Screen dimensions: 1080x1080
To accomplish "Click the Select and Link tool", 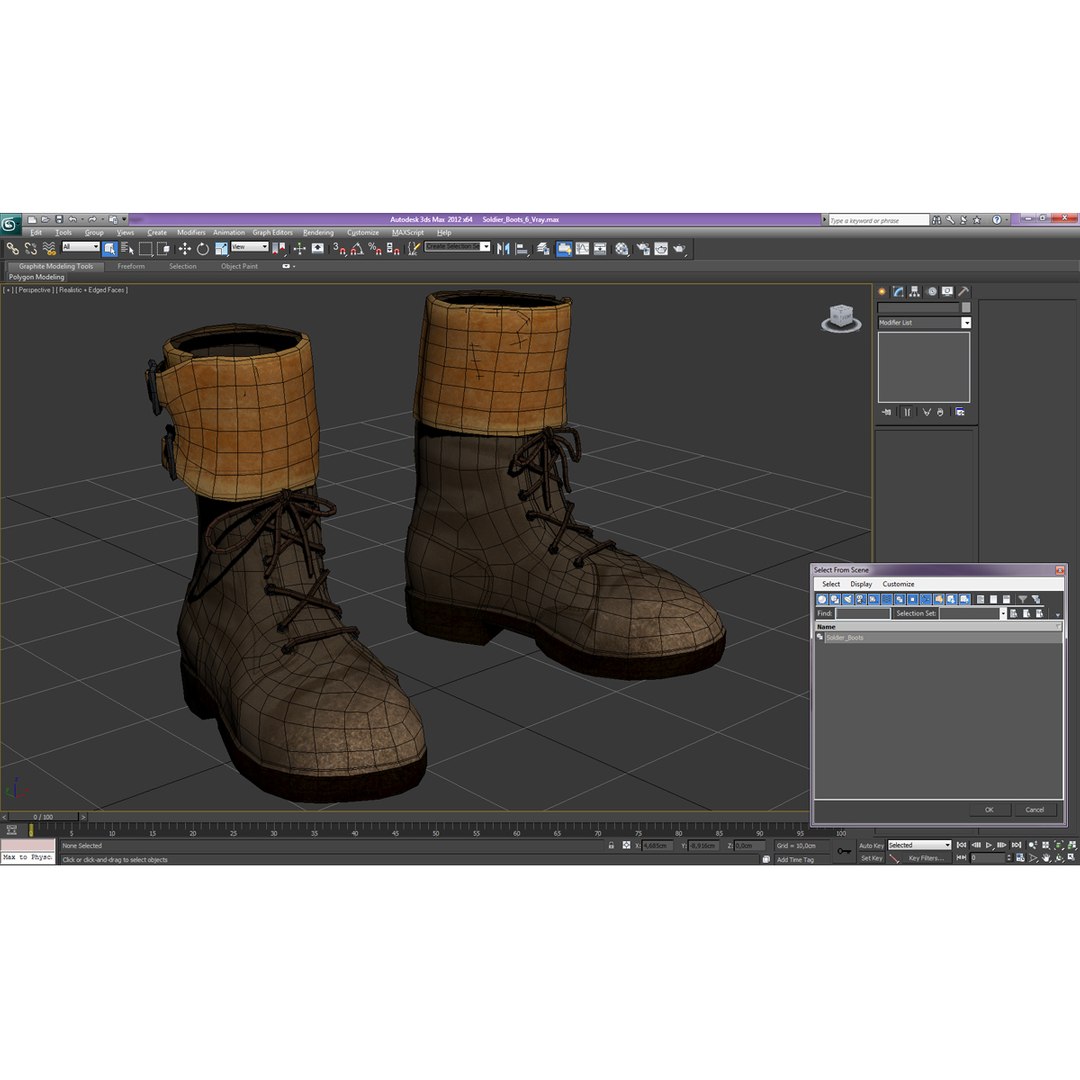I will click(x=12, y=249).
